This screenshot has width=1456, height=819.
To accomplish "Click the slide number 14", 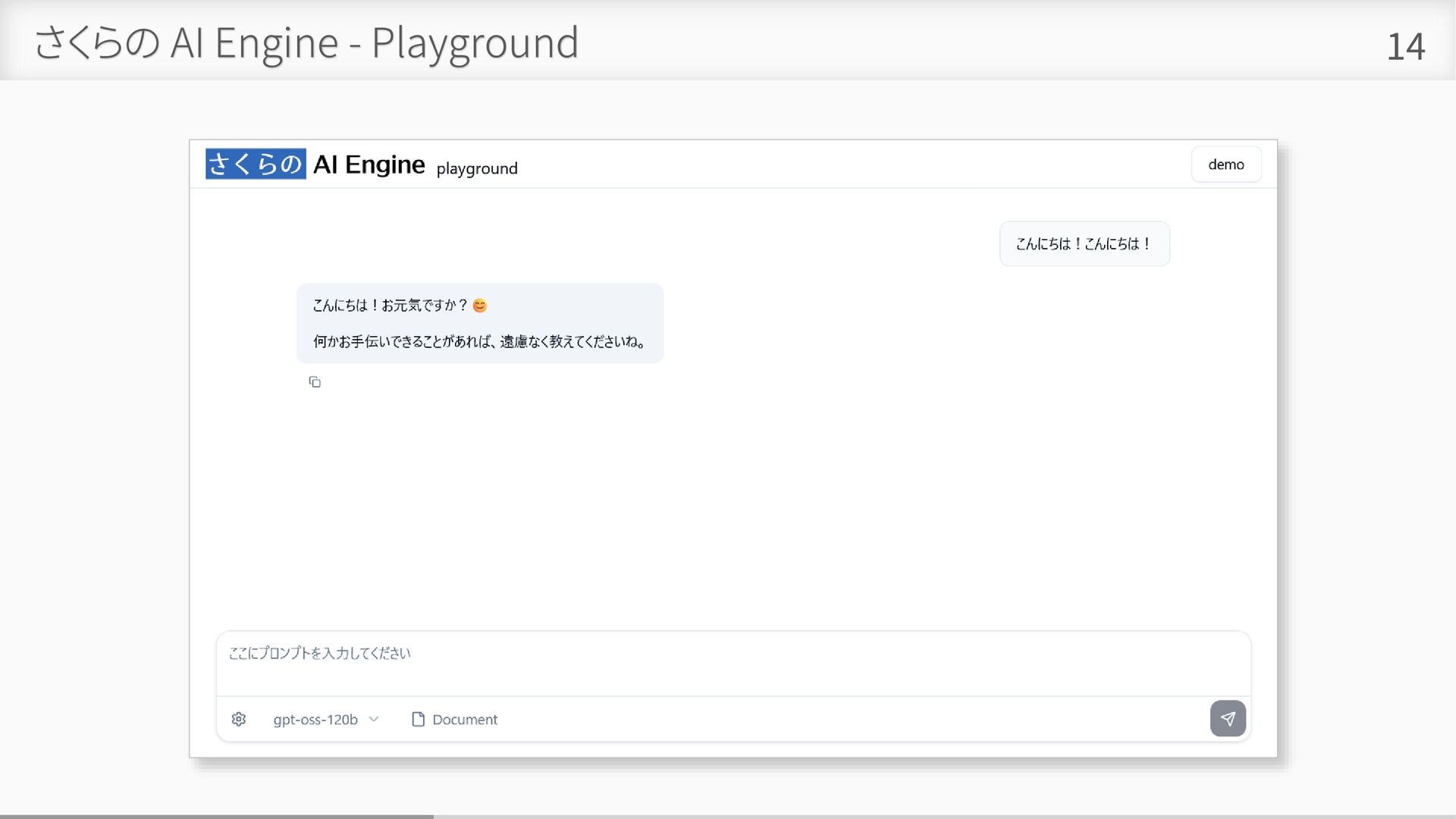I will [1405, 47].
